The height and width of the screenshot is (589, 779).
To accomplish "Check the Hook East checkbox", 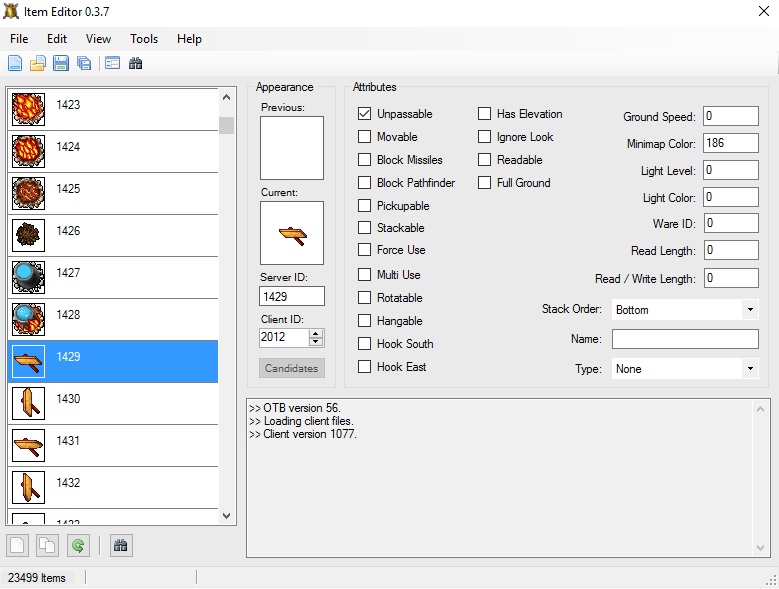I will pyautogui.click(x=364, y=367).
